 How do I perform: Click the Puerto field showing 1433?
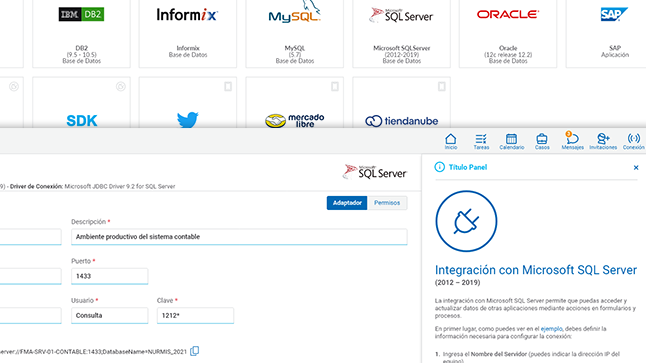click(x=110, y=276)
